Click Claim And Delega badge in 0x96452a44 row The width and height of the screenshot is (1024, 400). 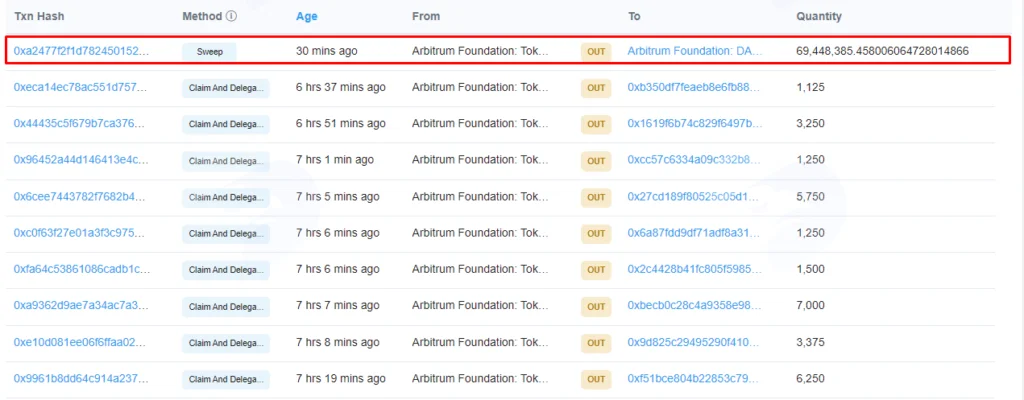(225, 161)
